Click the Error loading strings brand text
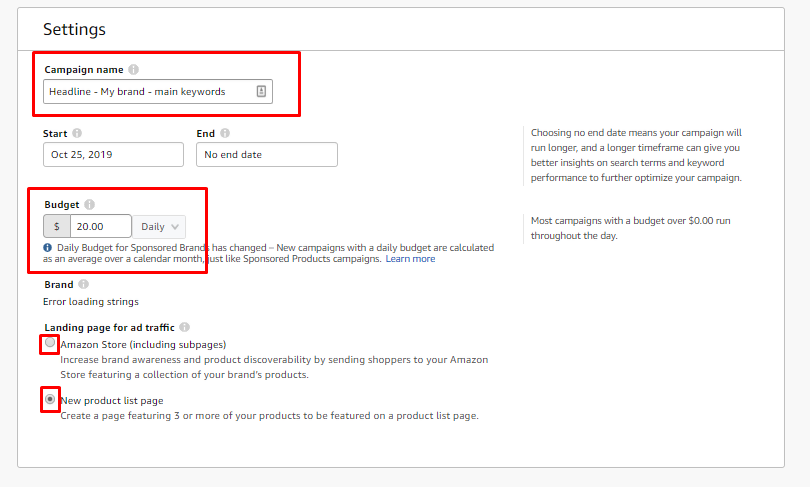The width and height of the screenshot is (810, 487). (91, 302)
